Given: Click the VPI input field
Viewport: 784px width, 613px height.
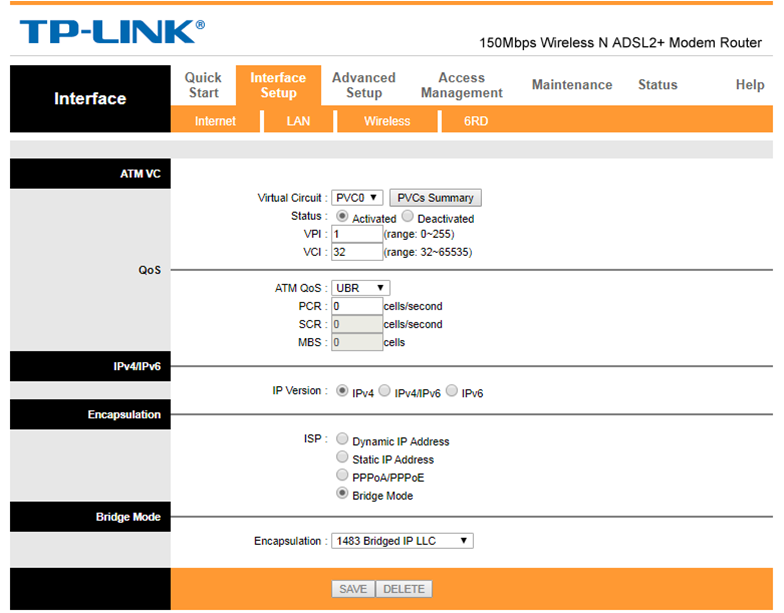Looking at the screenshot, I should [357, 234].
